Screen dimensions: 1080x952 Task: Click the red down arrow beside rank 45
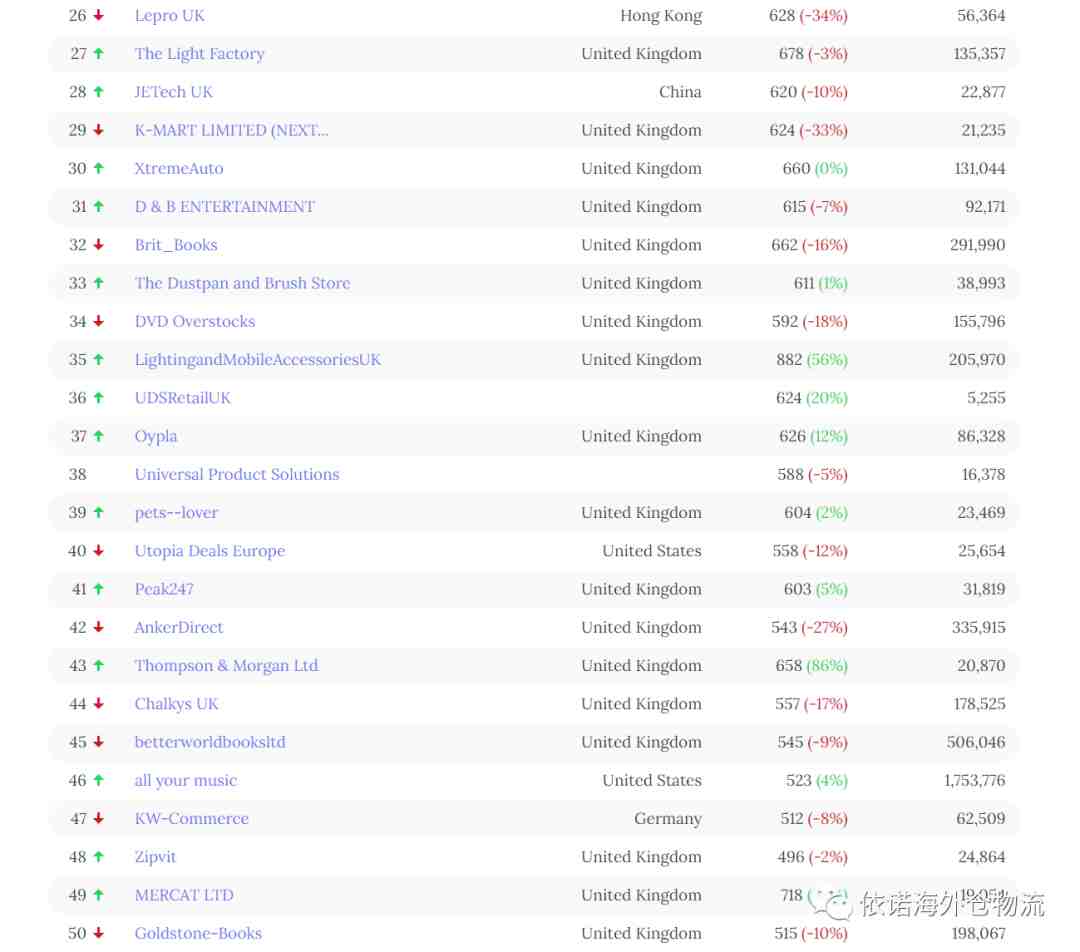pyautogui.click(x=98, y=741)
